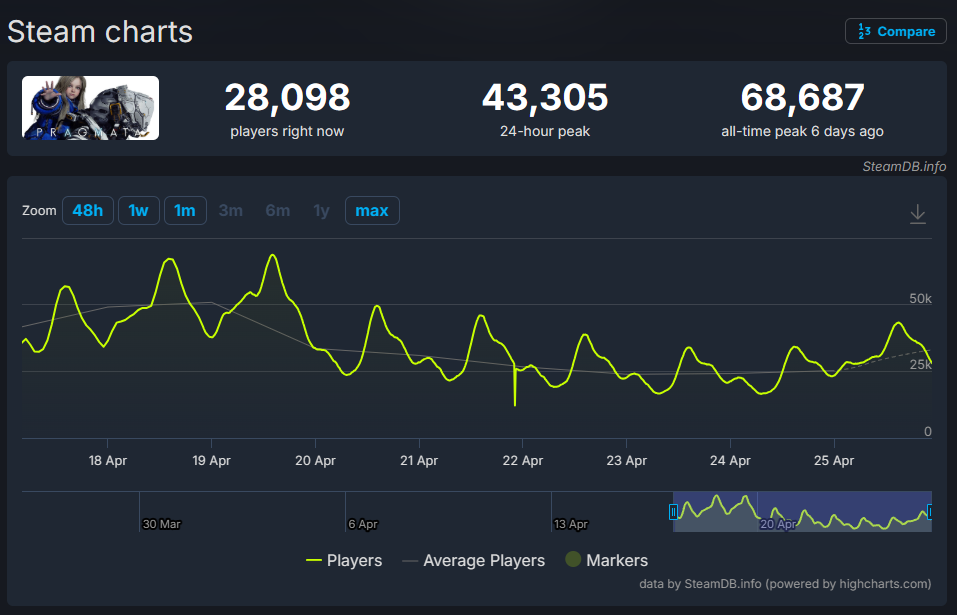Click the sharp dip point near 22 Apr

pyautogui.click(x=515, y=404)
